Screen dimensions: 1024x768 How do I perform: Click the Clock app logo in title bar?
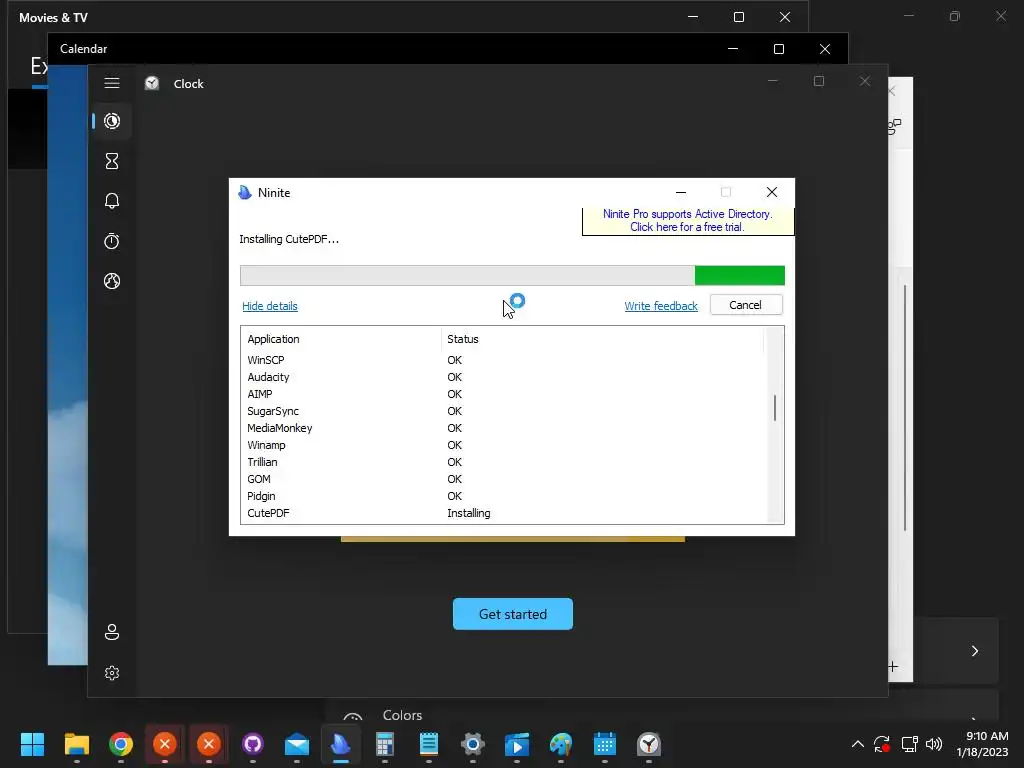152,83
